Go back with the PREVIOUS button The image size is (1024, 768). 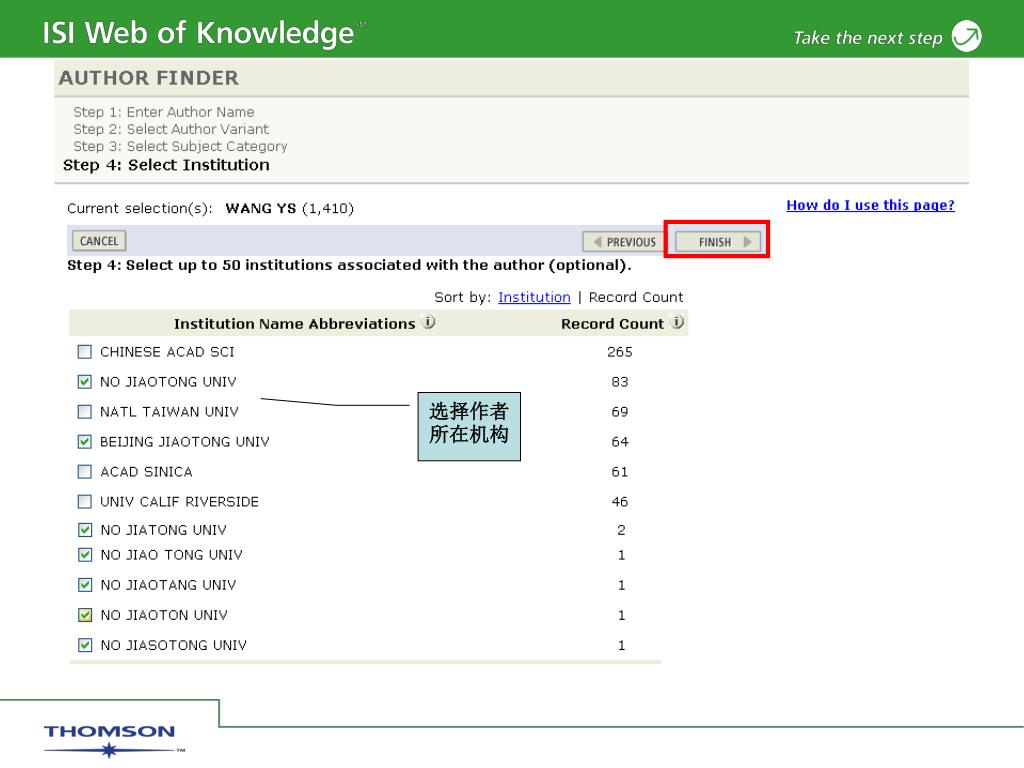(623, 242)
